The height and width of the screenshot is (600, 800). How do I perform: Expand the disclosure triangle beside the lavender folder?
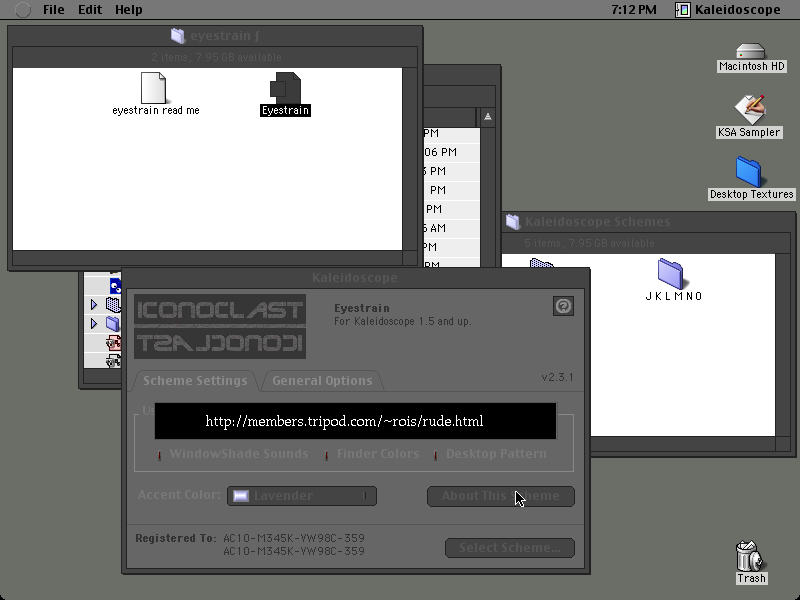click(x=94, y=323)
